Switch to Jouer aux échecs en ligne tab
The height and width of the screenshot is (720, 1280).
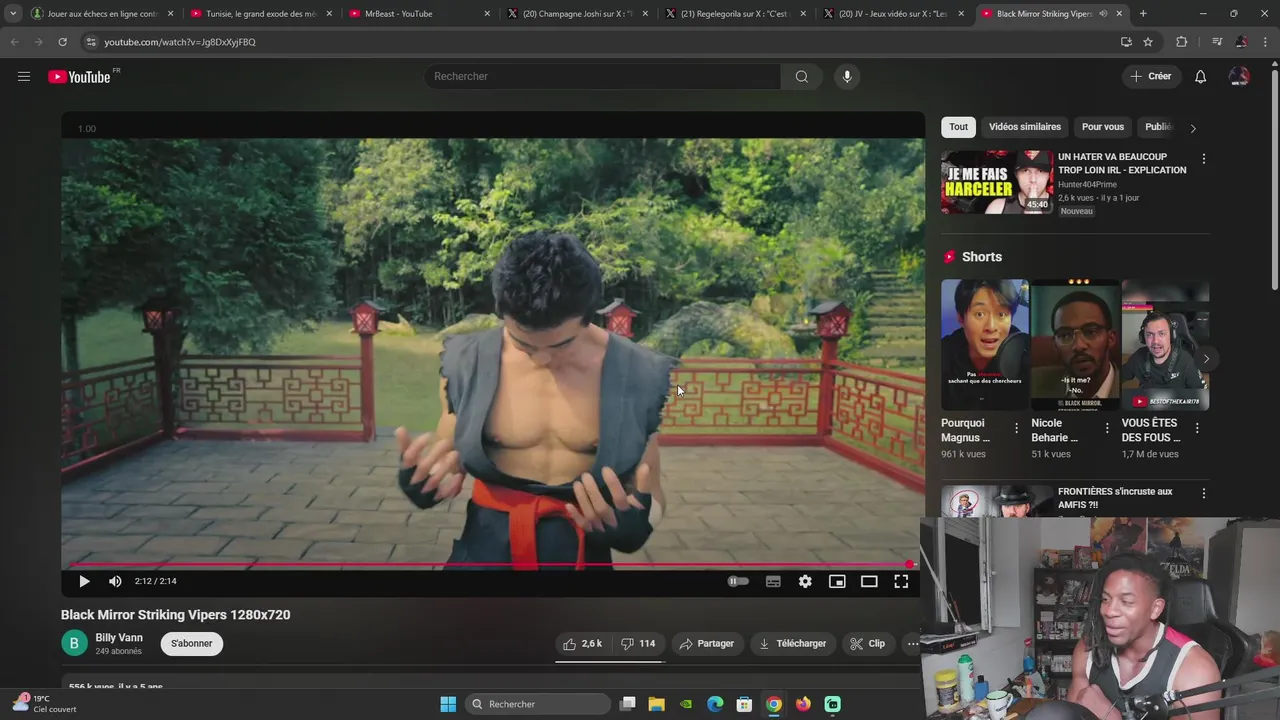(102, 14)
